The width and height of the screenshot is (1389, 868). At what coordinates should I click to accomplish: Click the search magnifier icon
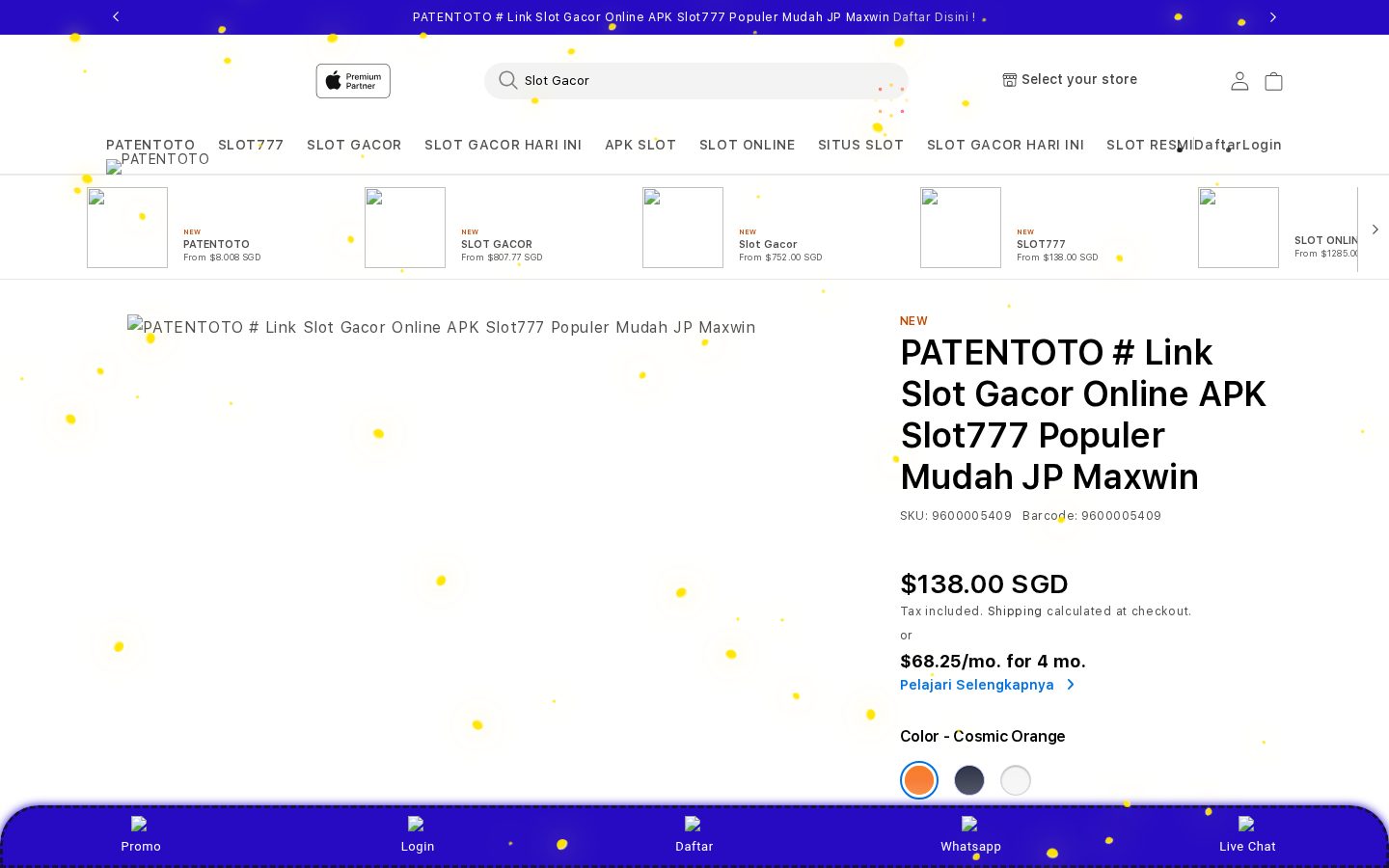click(x=507, y=80)
